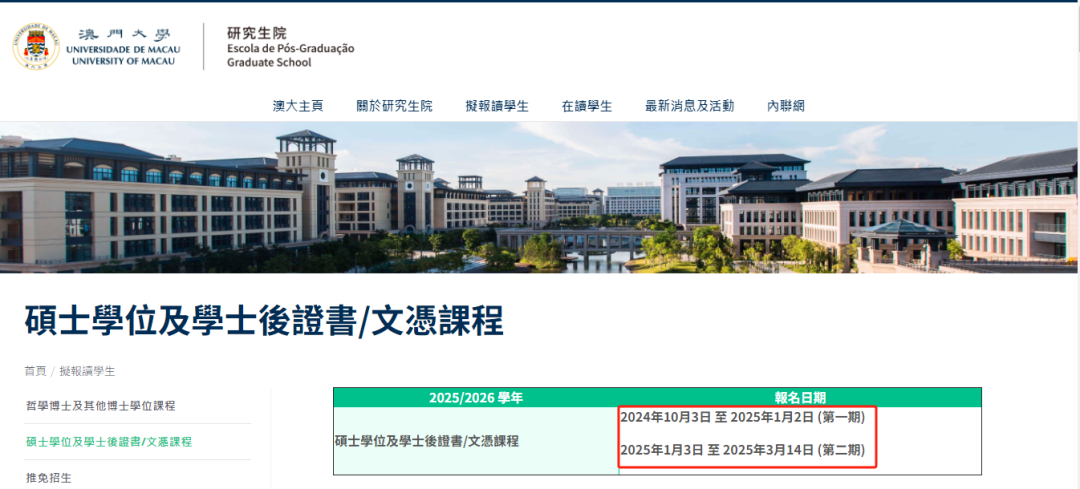
Task: Open the 研究生院 Graduate School link
Action: point(291,47)
